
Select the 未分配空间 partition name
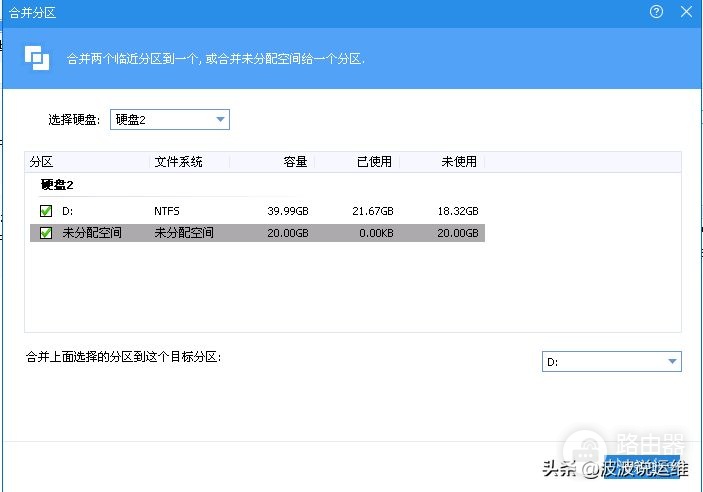tap(92, 233)
